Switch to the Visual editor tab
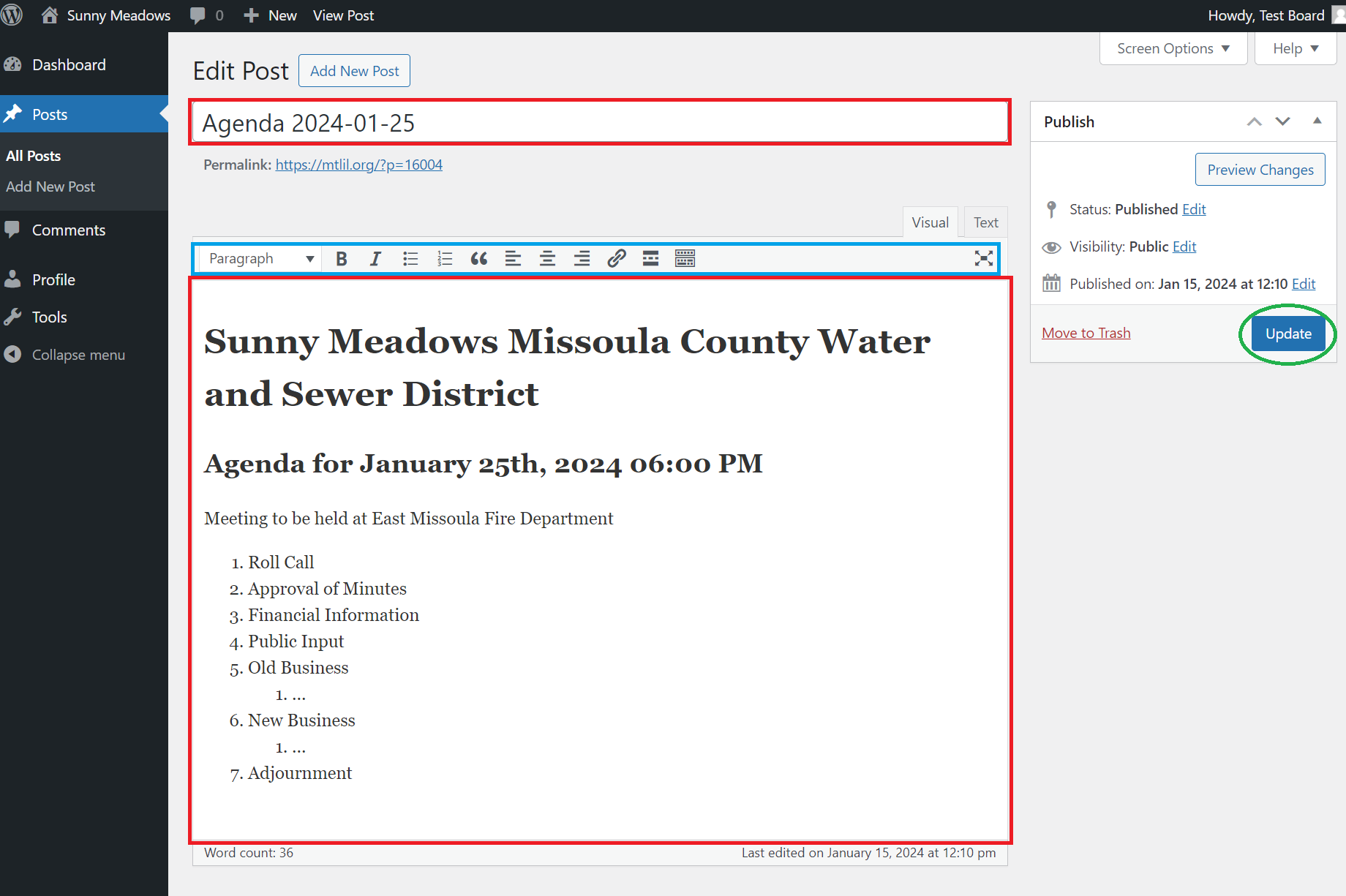 point(930,222)
